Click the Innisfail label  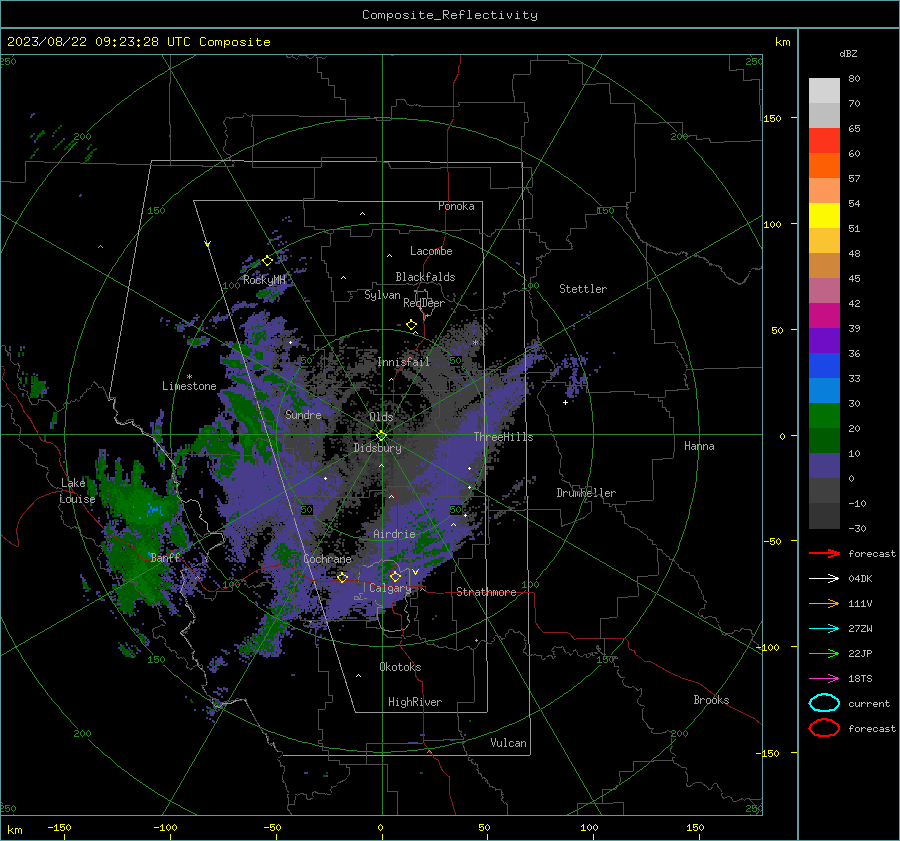click(403, 362)
